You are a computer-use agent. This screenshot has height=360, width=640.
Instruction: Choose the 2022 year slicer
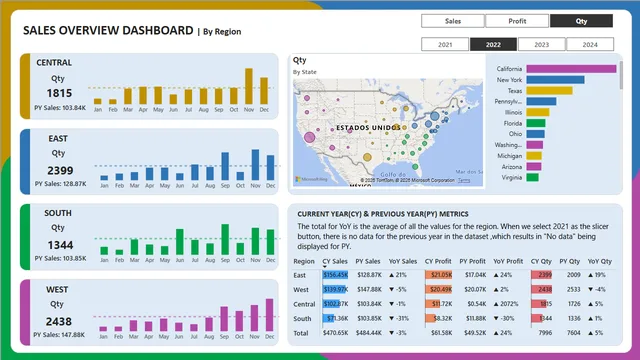[x=493, y=44]
